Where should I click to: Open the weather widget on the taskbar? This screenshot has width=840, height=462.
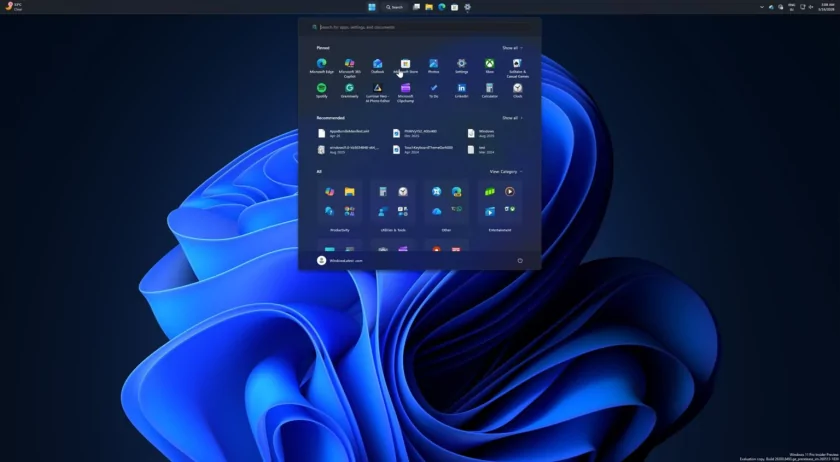coord(13,7)
